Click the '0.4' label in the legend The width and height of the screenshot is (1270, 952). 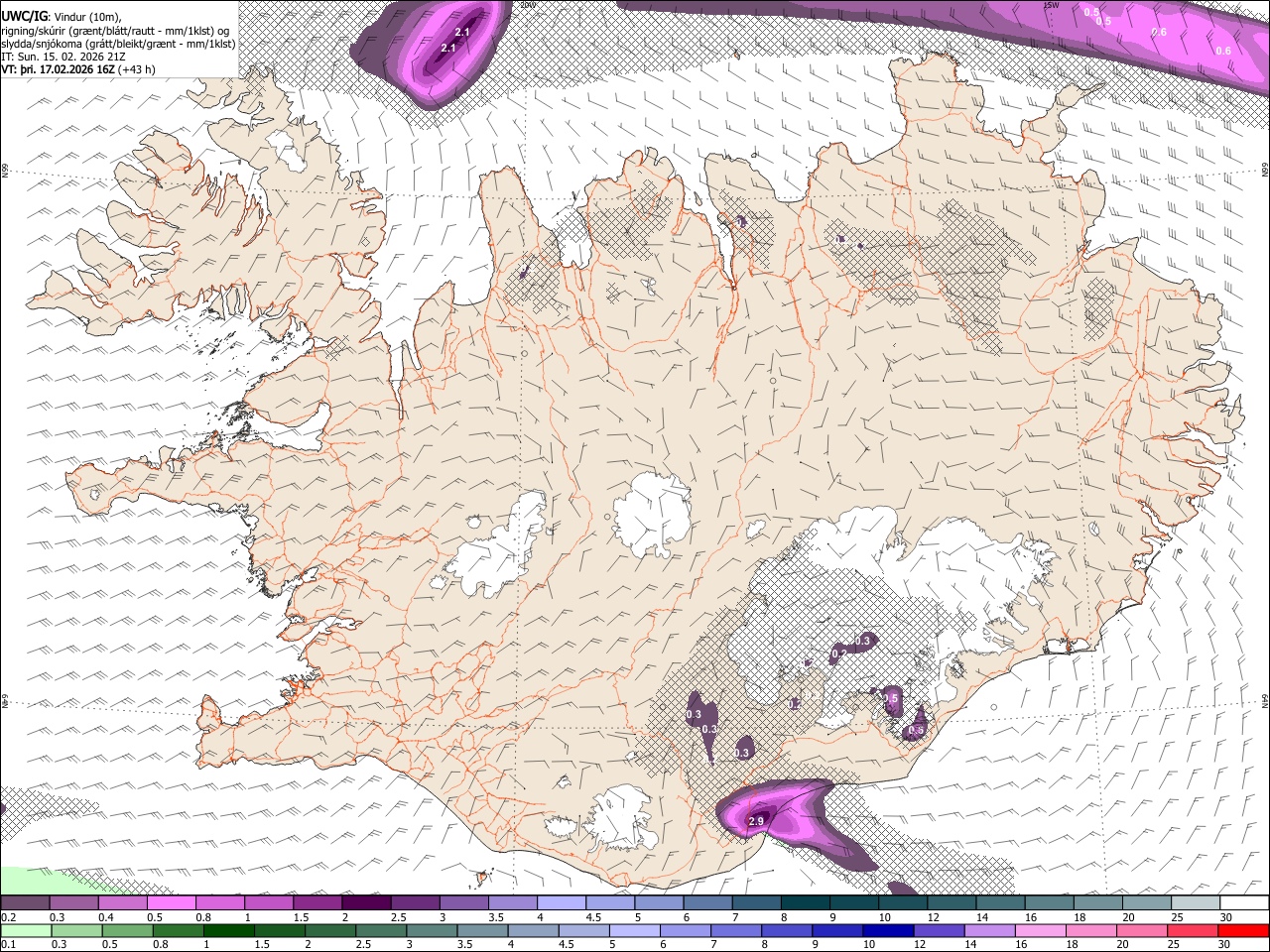point(105,917)
